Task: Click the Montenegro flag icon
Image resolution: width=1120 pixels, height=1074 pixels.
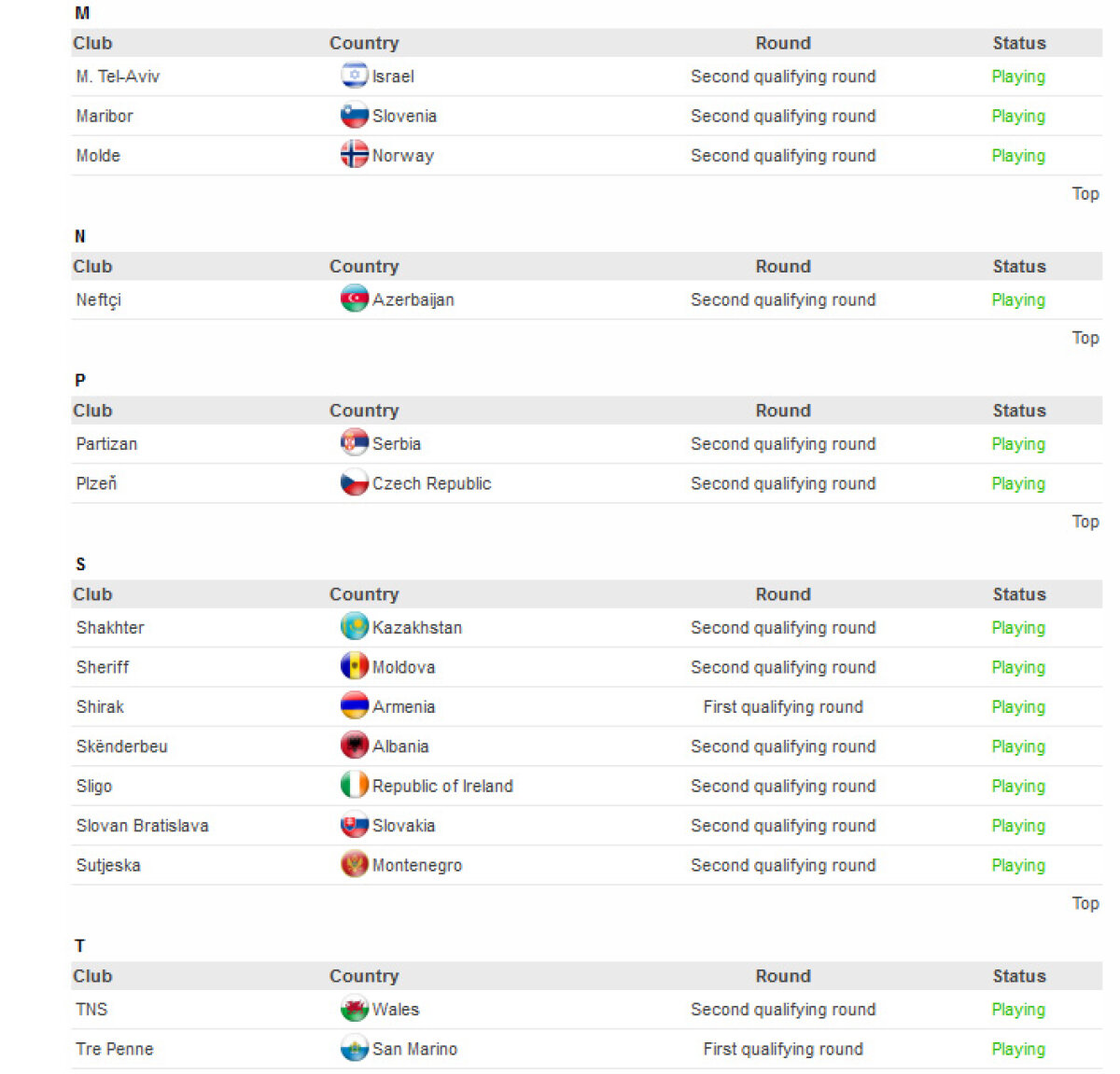Action: (x=354, y=865)
